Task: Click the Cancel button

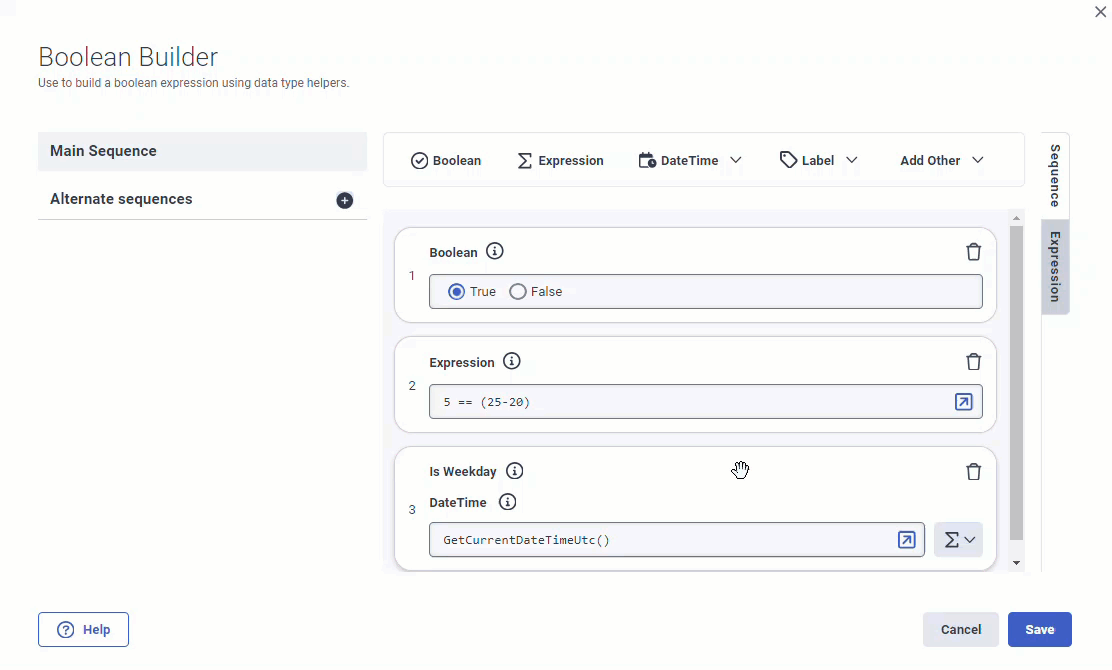Action: (960, 630)
